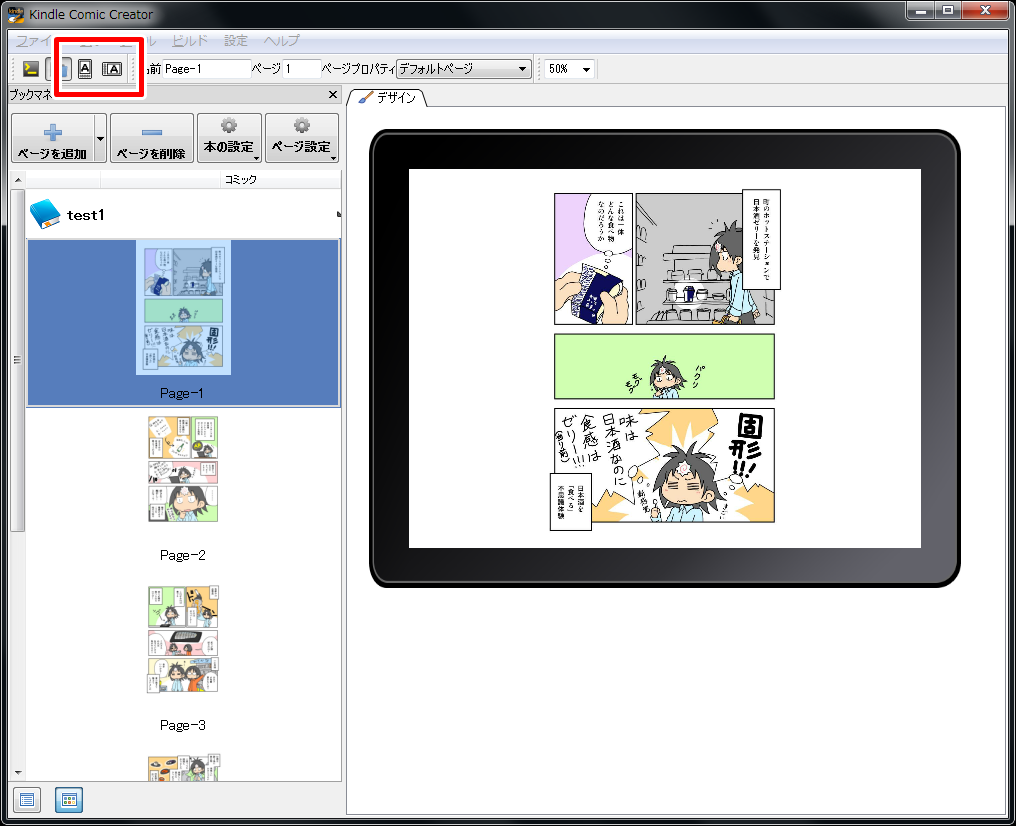This screenshot has width=1016, height=826.
Task: Select the portrait page view icon
Action: click(85, 69)
